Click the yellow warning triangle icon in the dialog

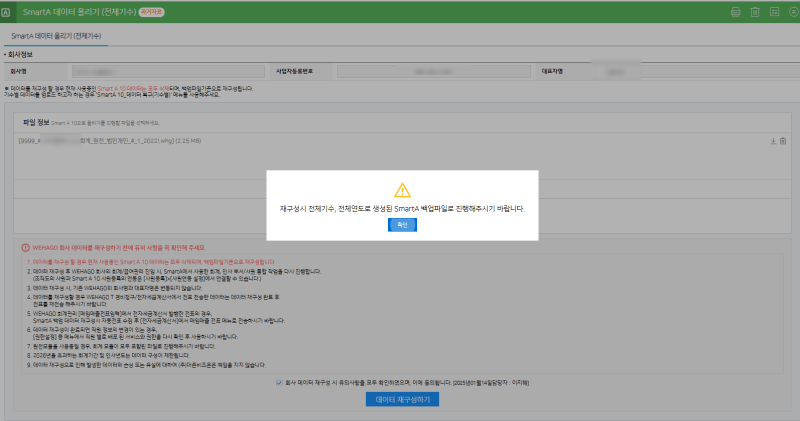(x=402, y=190)
